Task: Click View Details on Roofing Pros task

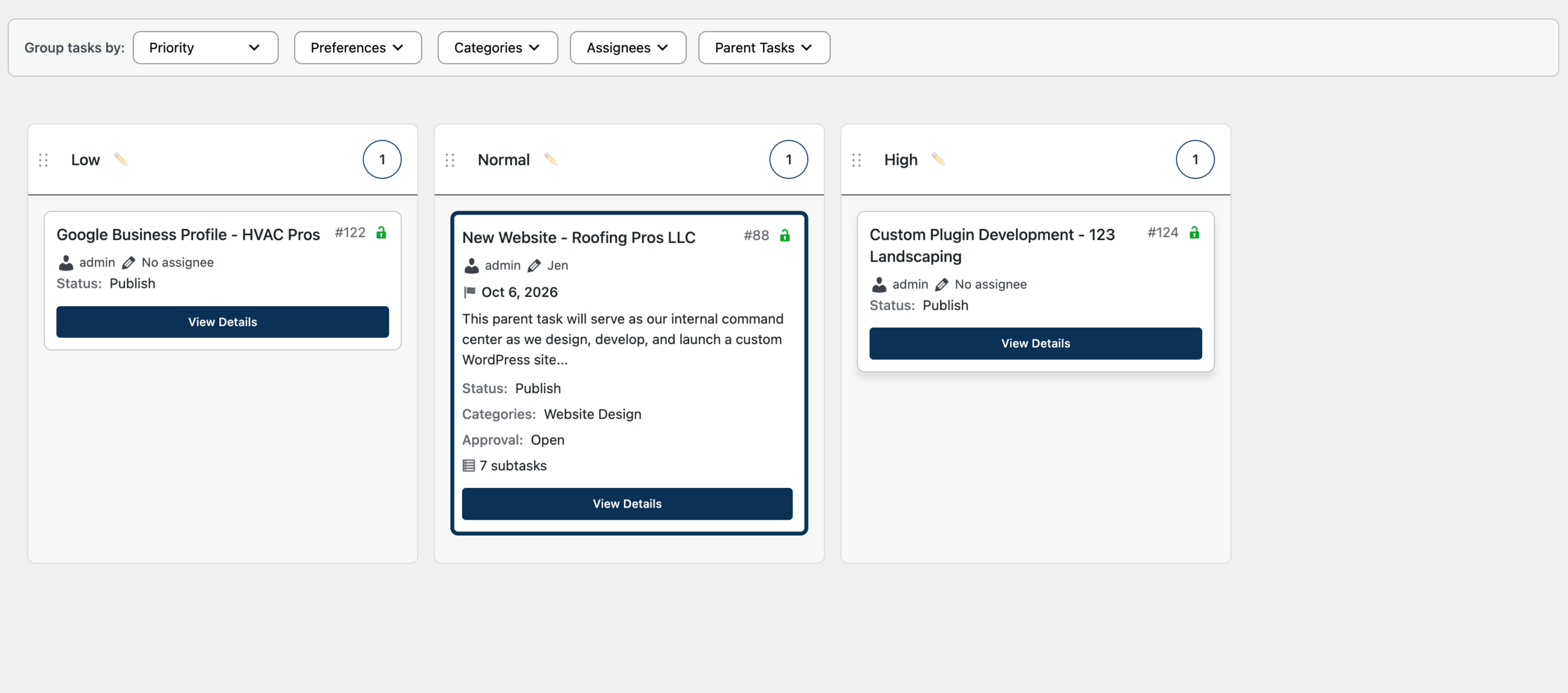Action: pyautogui.click(x=627, y=504)
